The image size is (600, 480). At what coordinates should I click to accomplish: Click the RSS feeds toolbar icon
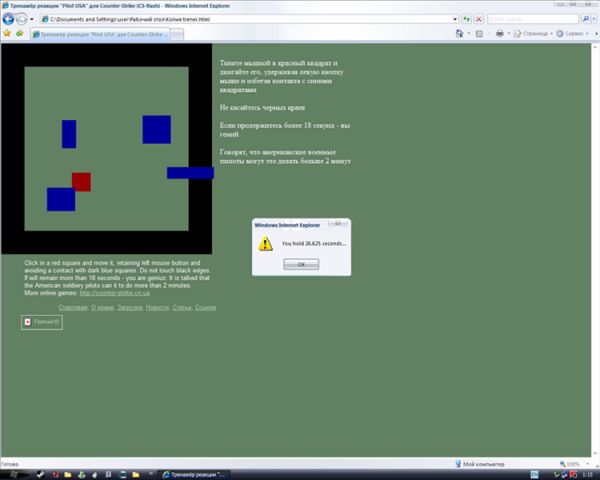[x=479, y=34]
